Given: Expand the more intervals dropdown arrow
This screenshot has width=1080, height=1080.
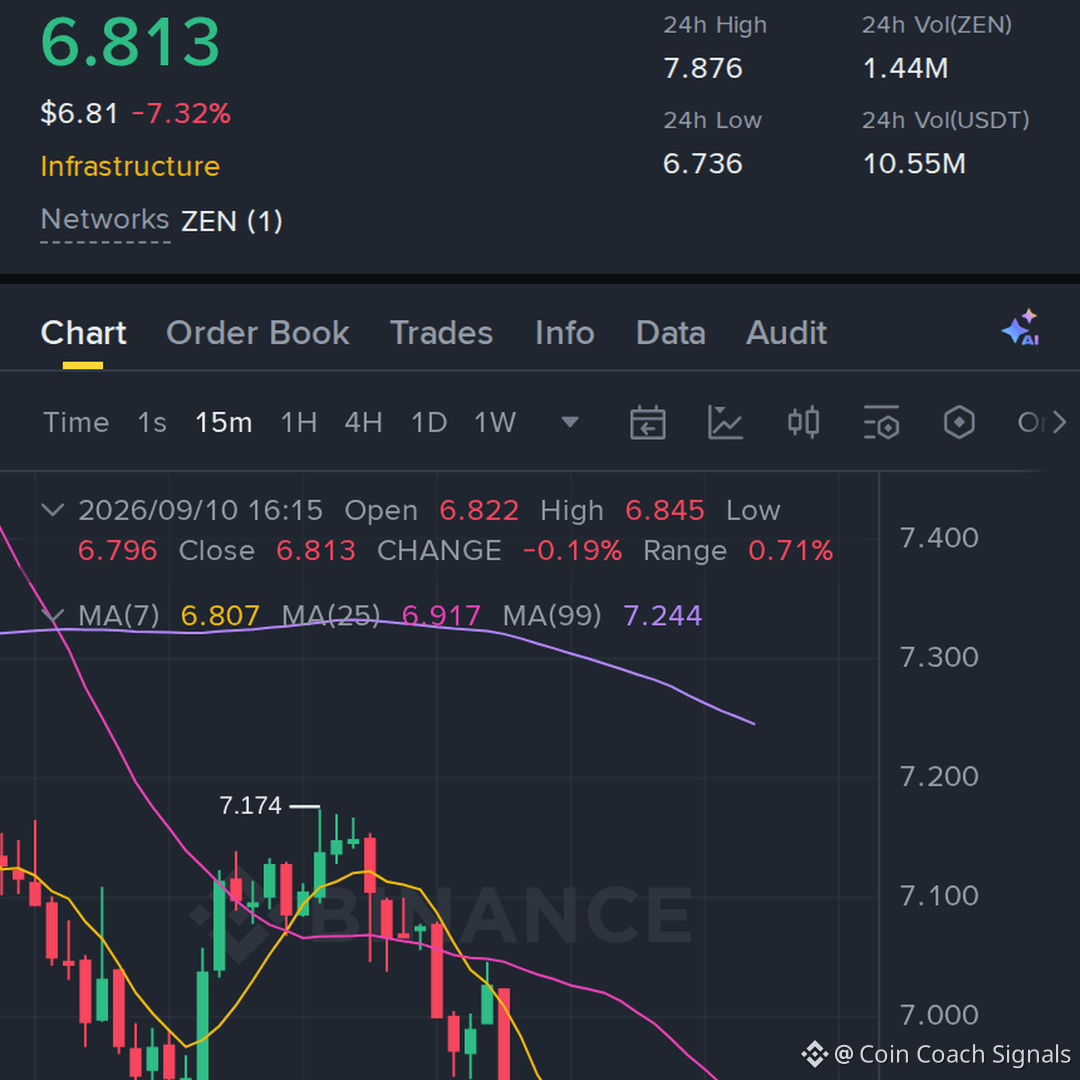Looking at the screenshot, I should [570, 422].
